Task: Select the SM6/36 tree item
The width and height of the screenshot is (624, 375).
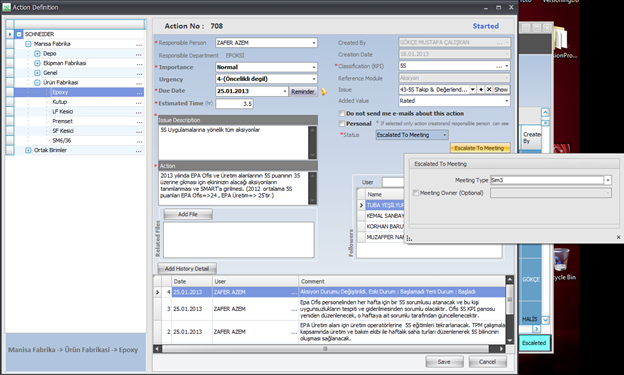Action: click(62, 141)
